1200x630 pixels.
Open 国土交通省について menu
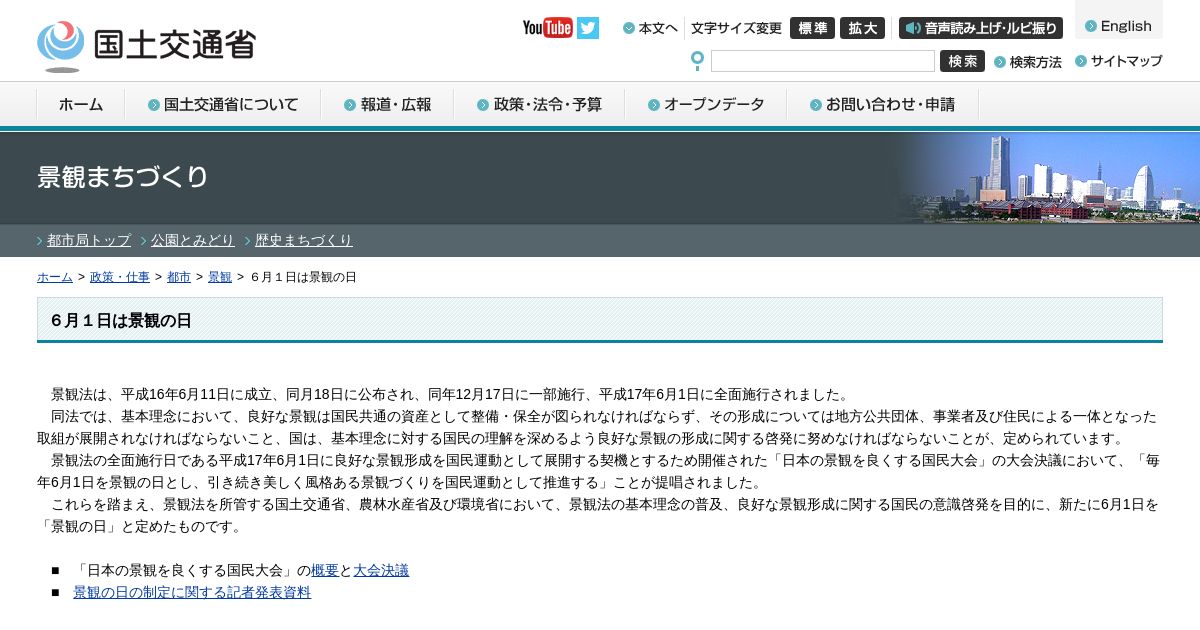(223, 104)
